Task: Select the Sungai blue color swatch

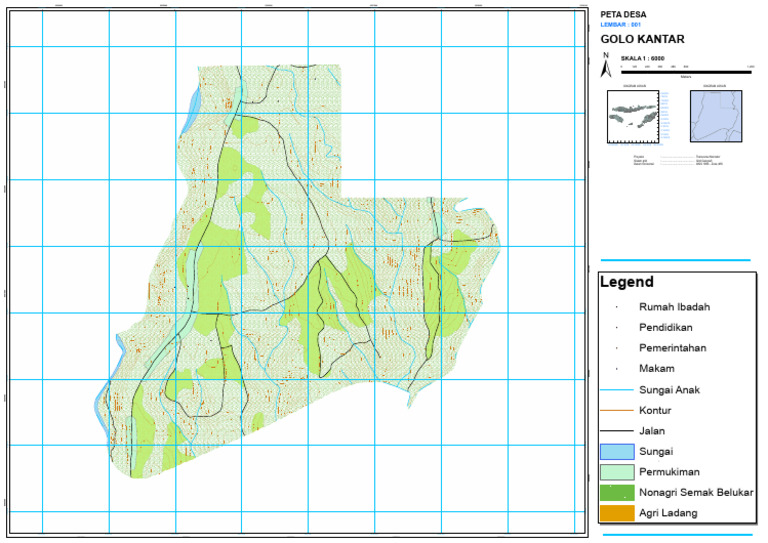Action: (617, 452)
